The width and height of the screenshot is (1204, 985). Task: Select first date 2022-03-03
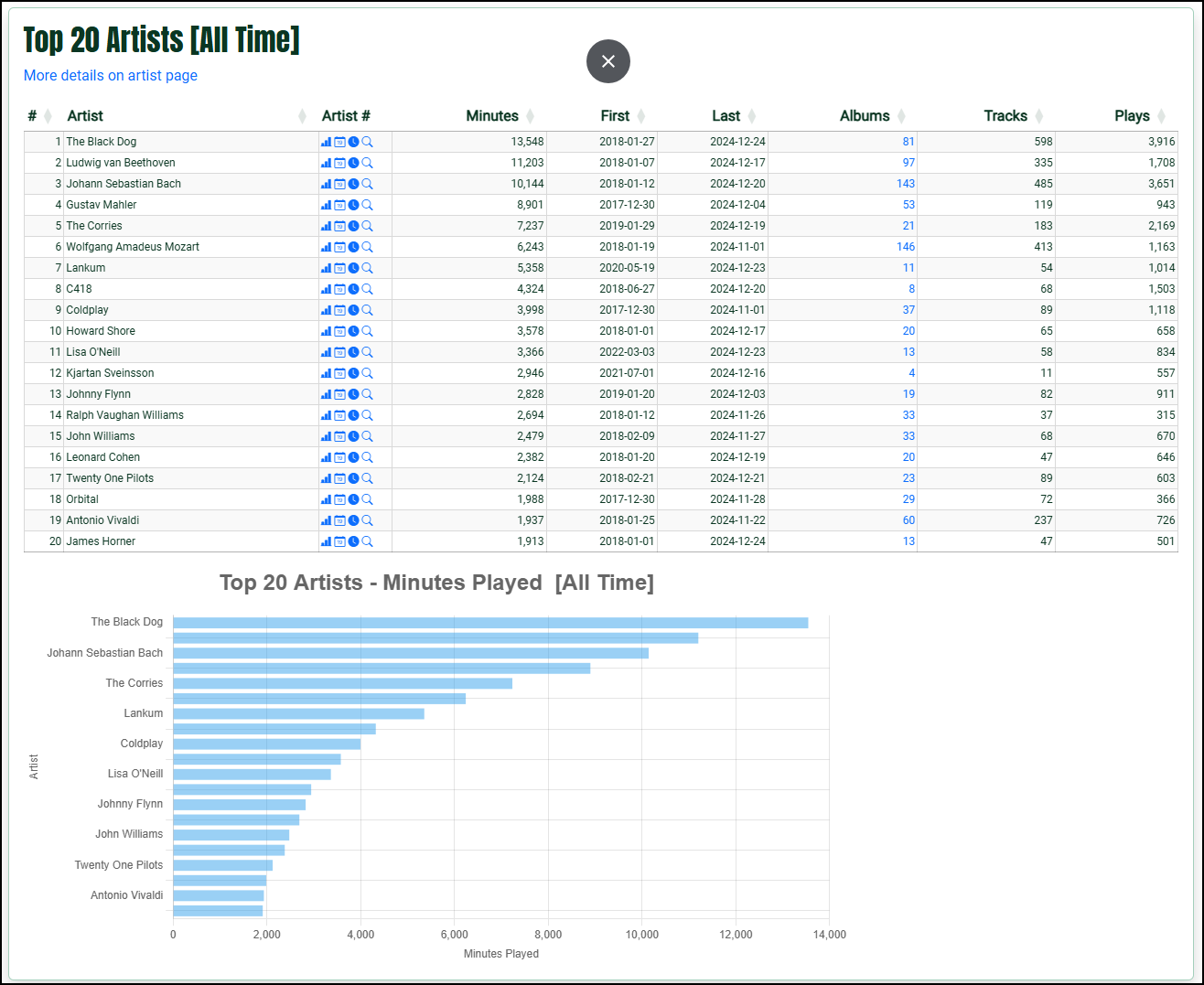point(627,352)
